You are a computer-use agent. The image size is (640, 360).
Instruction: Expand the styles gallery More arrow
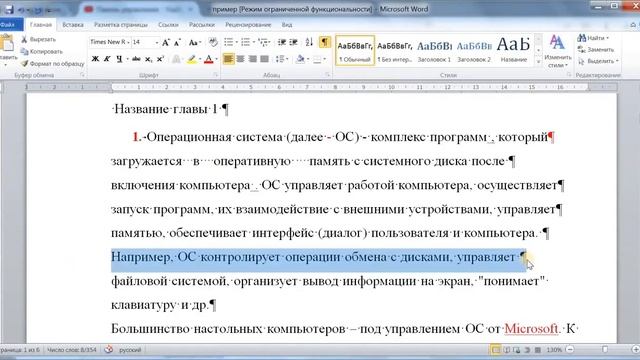coord(538,62)
